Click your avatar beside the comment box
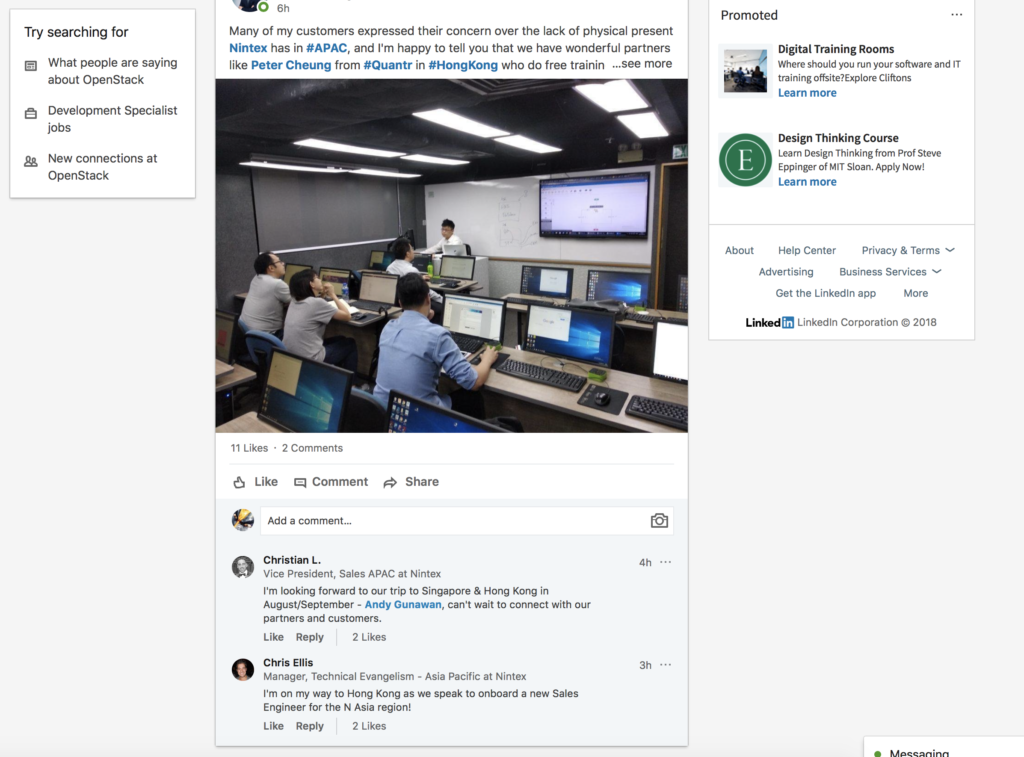 point(243,520)
